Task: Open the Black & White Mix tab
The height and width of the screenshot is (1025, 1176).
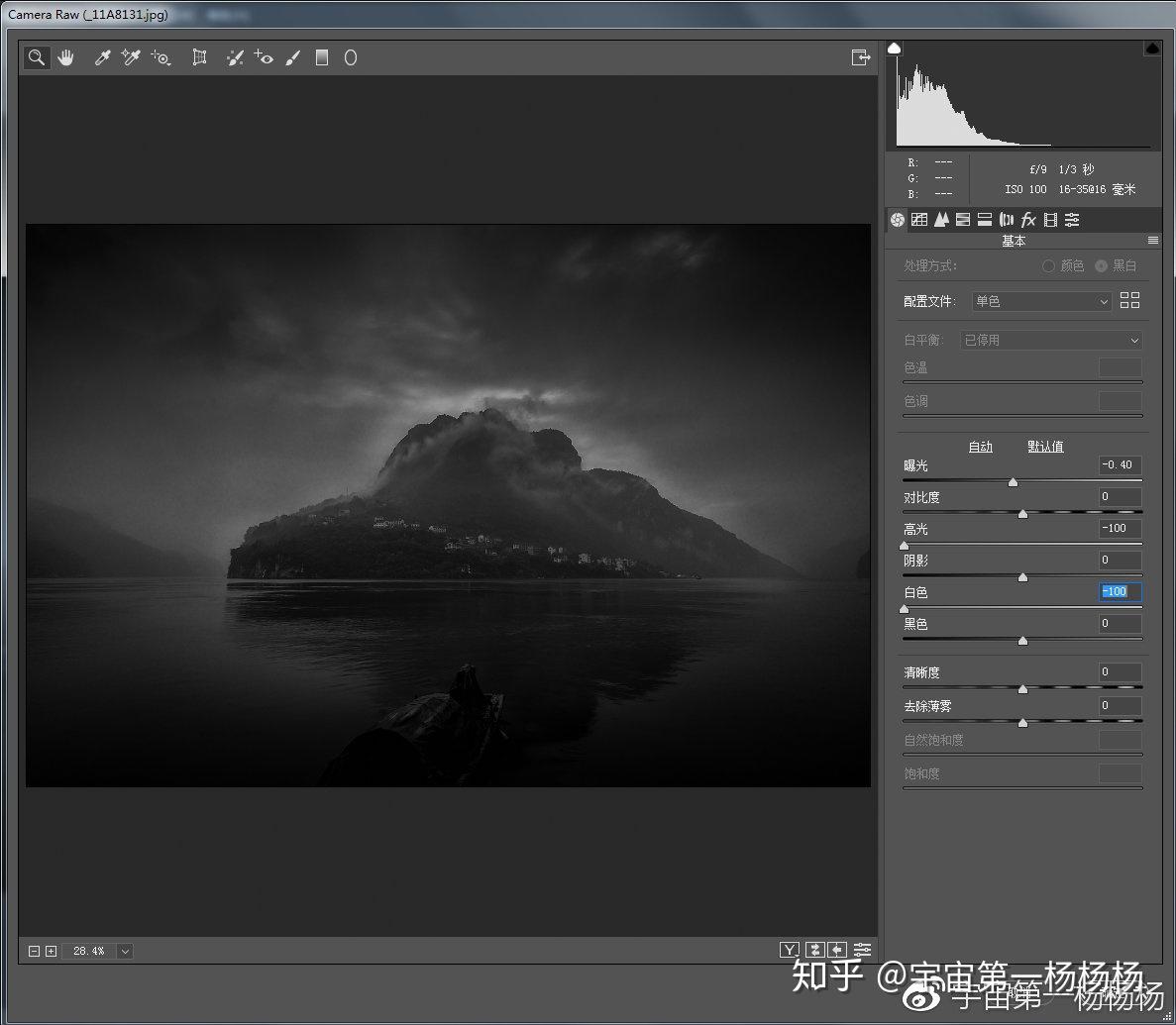Action: click(x=963, y=220)
